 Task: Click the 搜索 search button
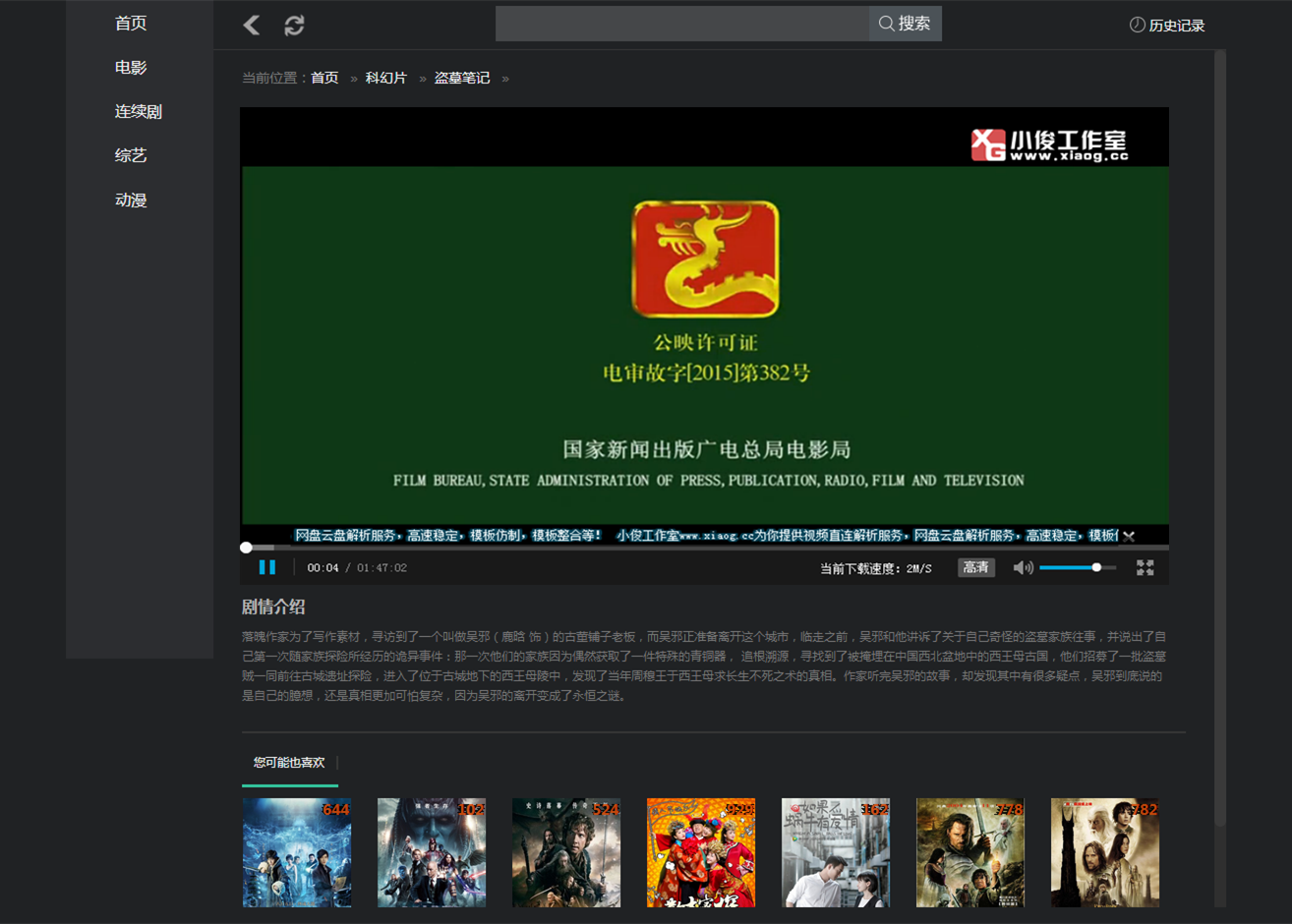tap(905, 24)
